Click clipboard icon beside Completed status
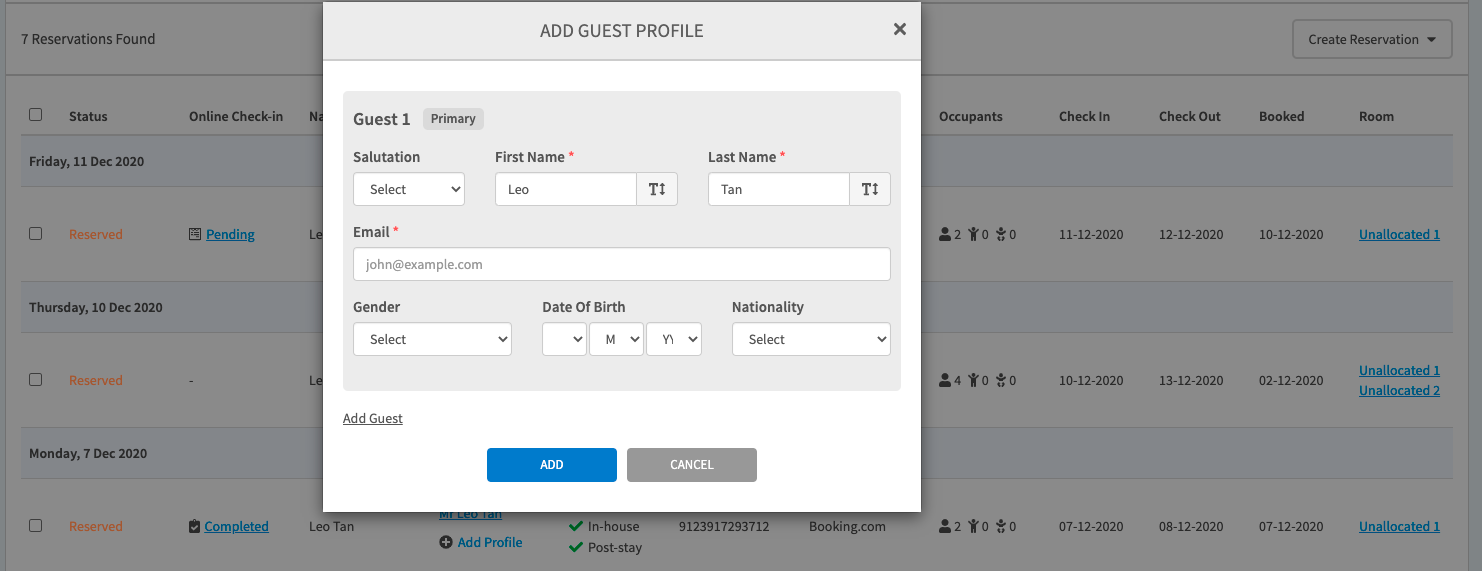 (194, 526)
